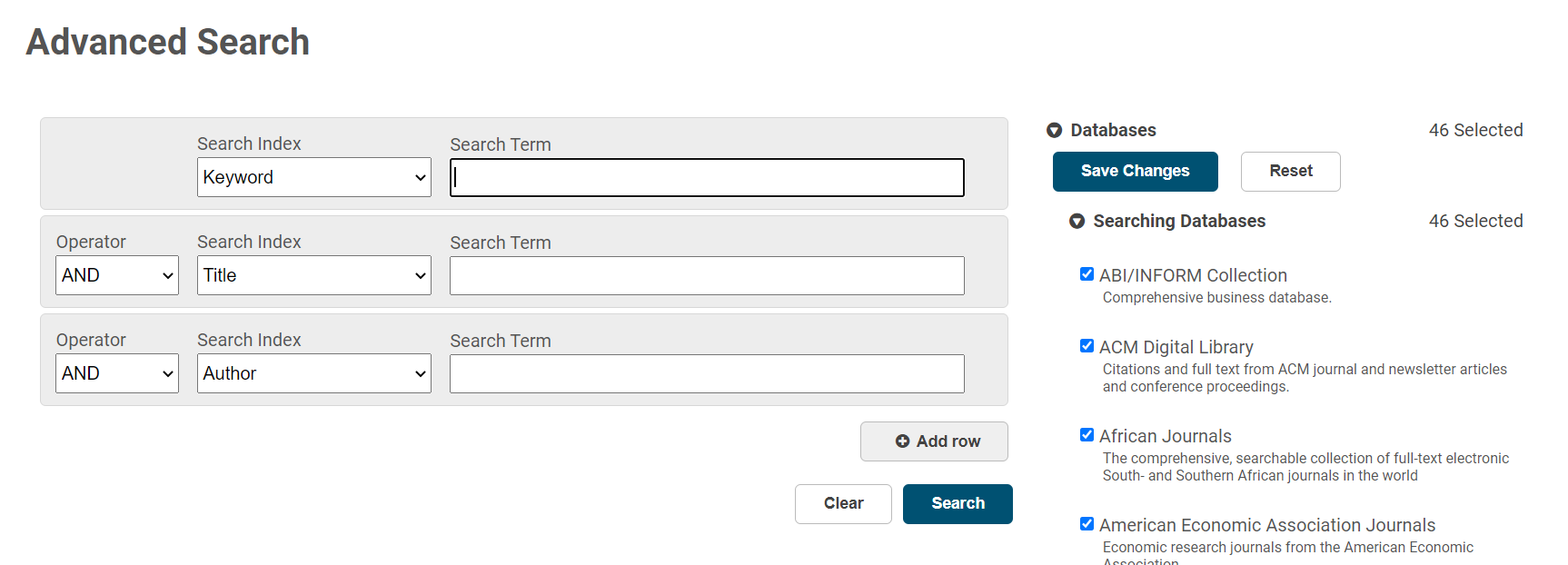Collapse the Databases section arrow icon

(x=1054, y=131)
